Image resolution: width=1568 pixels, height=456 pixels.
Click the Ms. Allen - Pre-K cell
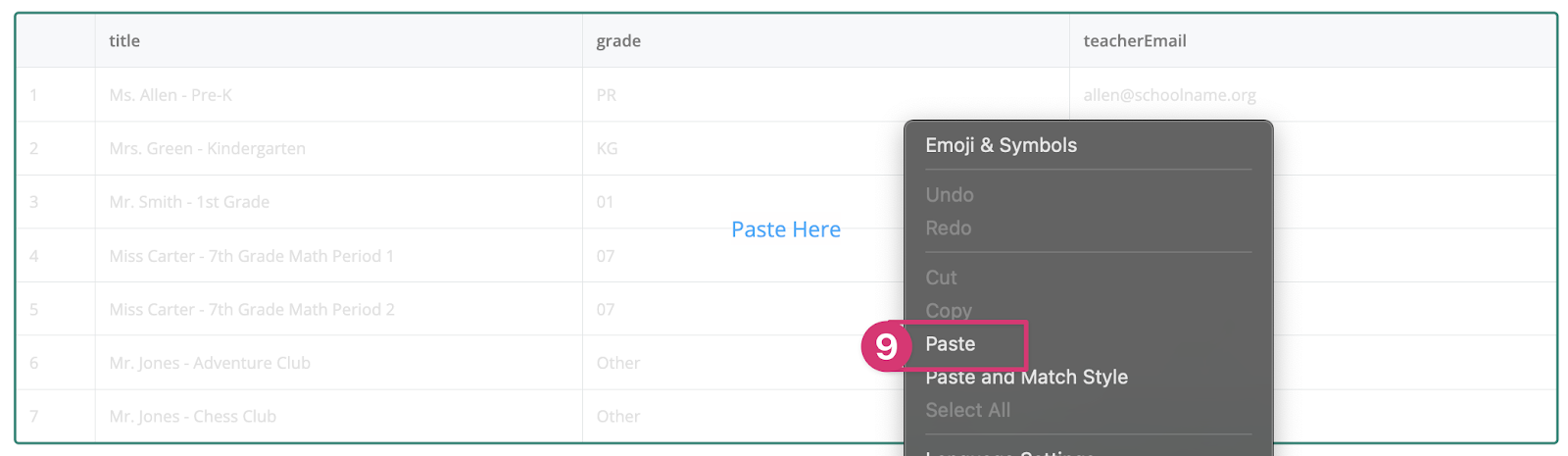pyautogui.click(x=339, y=95)
